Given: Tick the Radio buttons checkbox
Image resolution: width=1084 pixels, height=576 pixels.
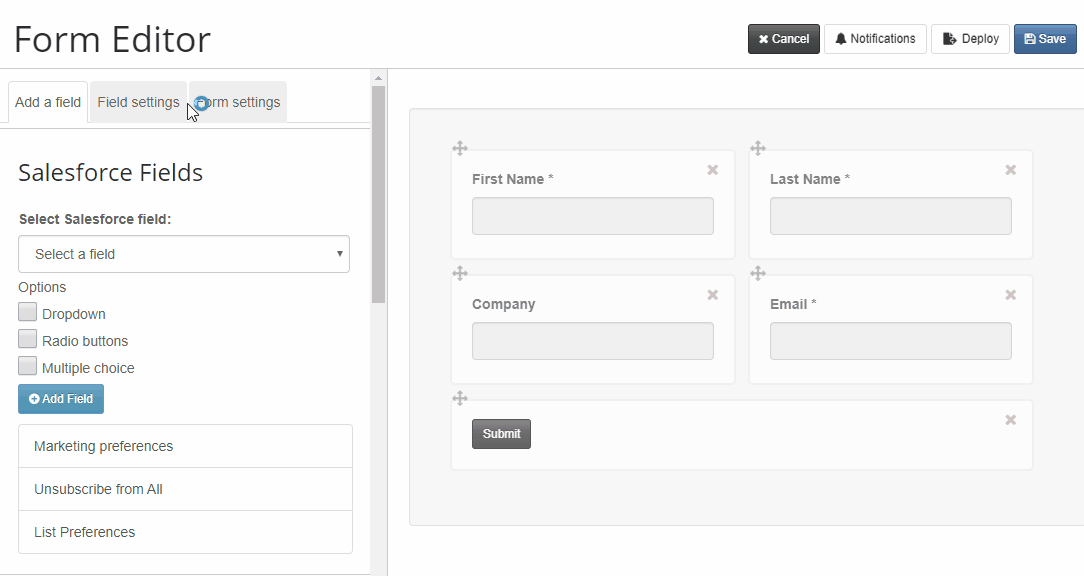Looking at the screenshot, I should [28, 339].
